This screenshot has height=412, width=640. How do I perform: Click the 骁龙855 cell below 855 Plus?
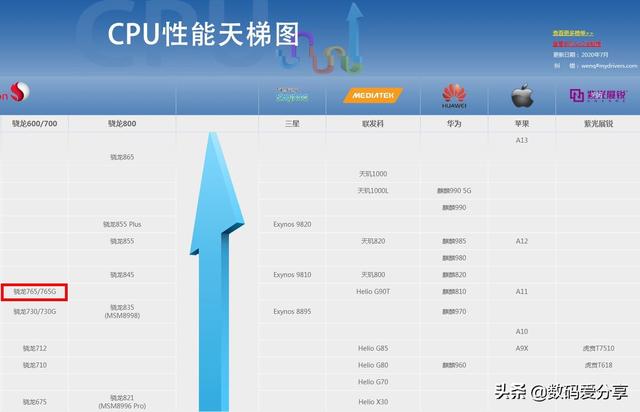[122, 241]
